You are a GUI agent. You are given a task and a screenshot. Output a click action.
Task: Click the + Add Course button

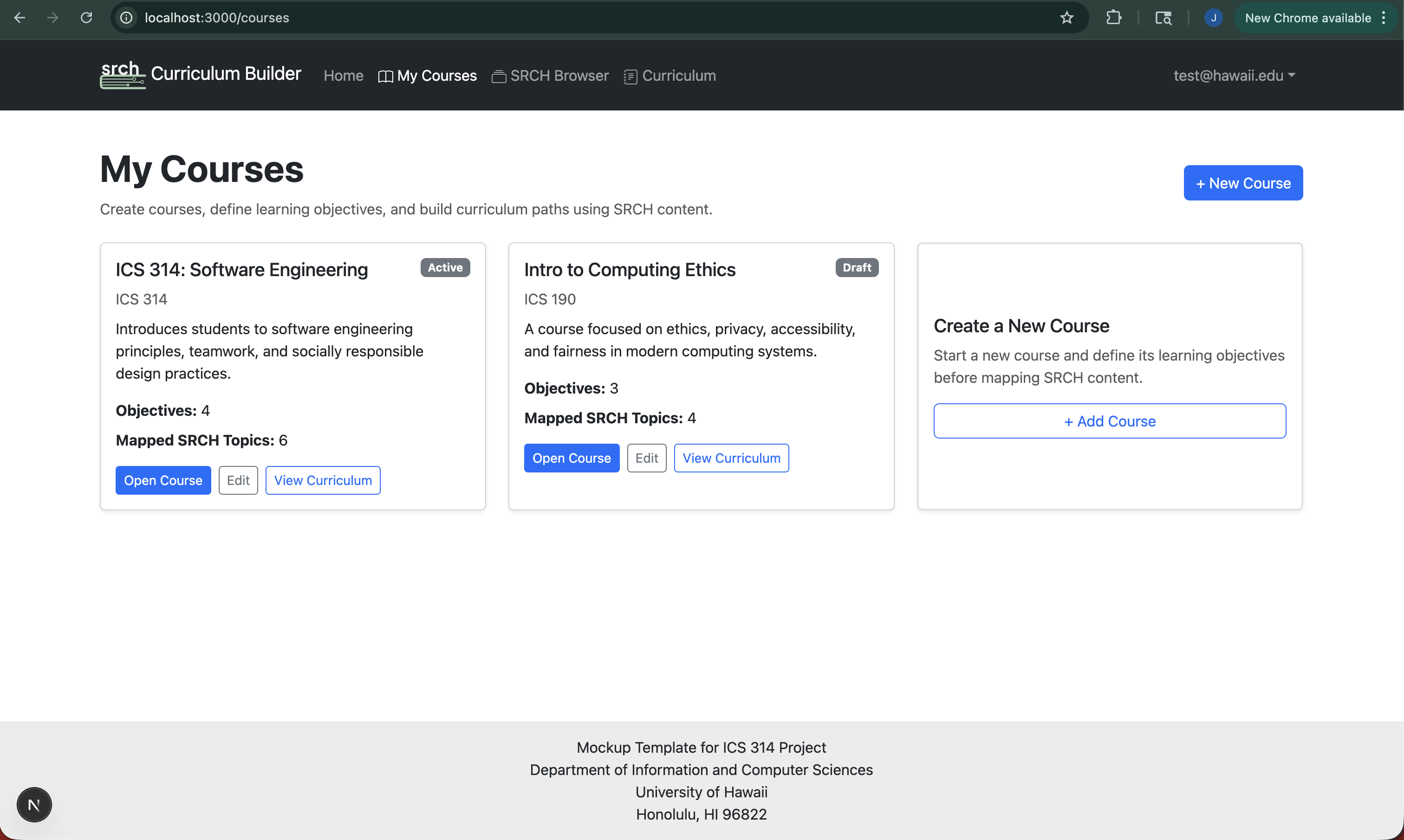[x=1110, y=421]
